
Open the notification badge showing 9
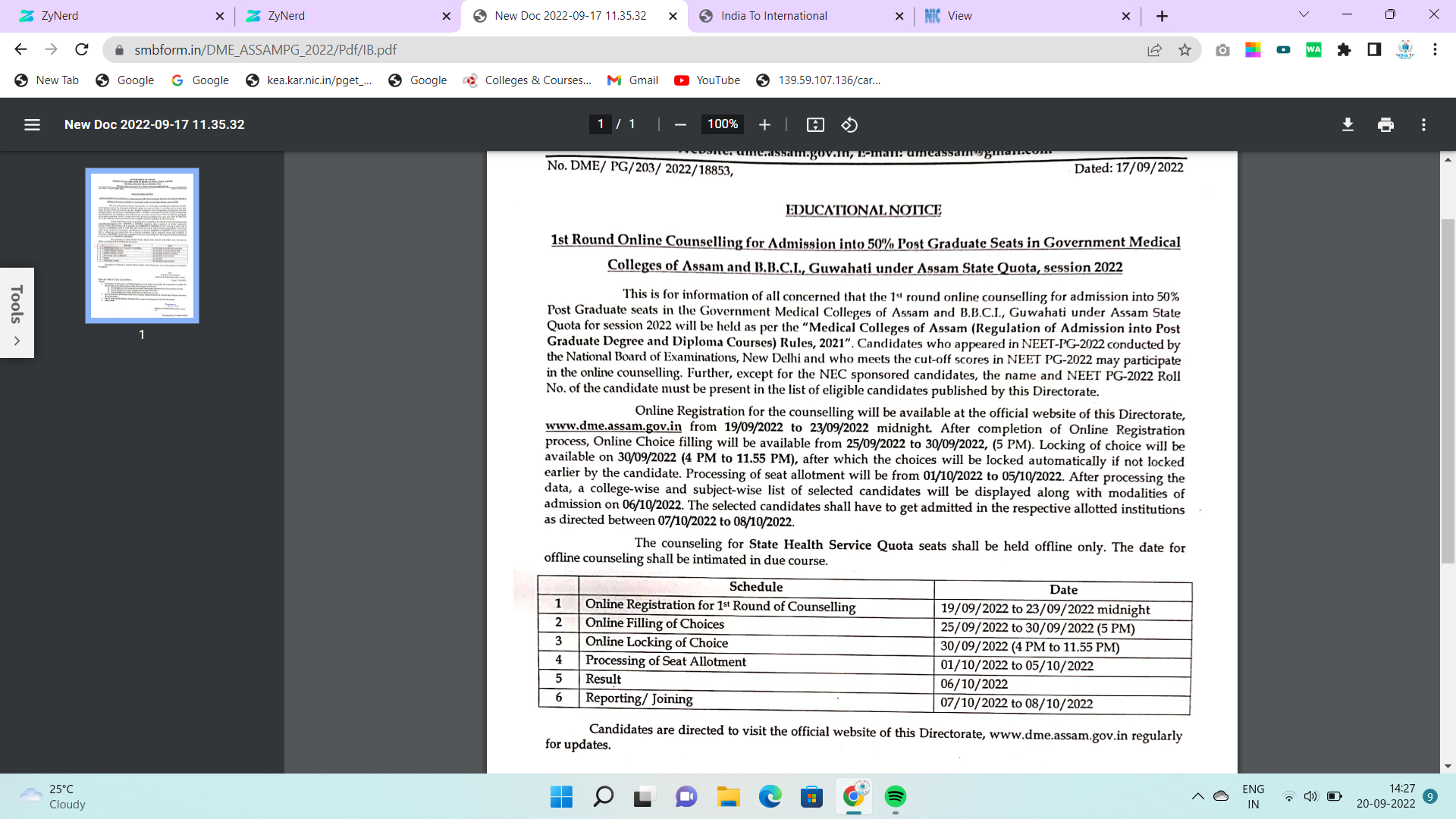click(1430, 796)
